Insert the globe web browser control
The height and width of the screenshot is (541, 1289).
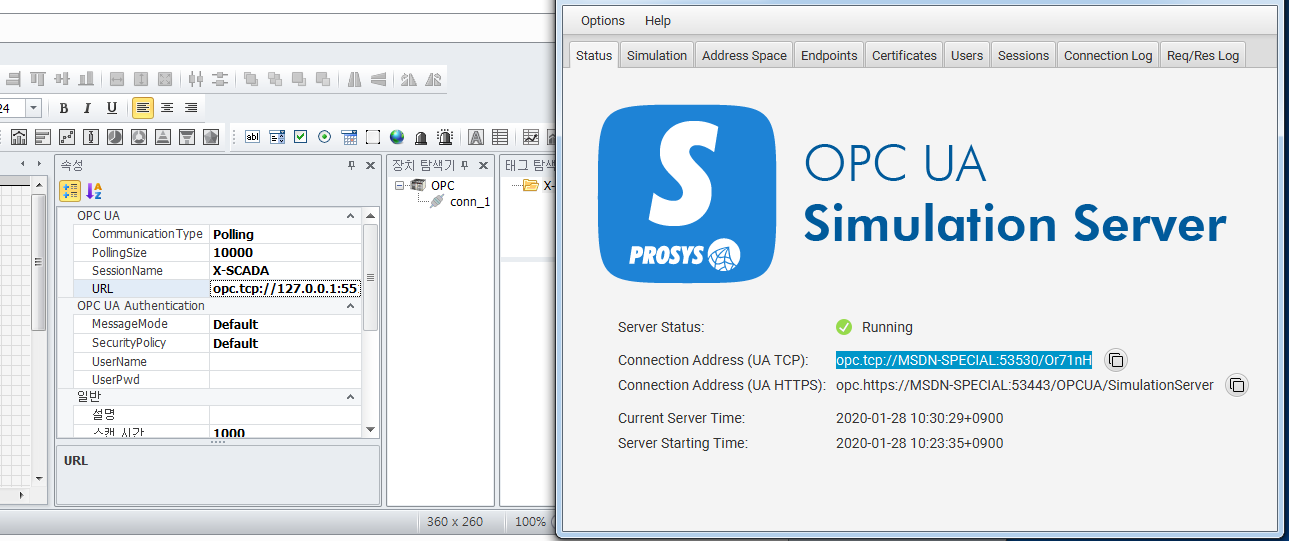pos(397,137)
